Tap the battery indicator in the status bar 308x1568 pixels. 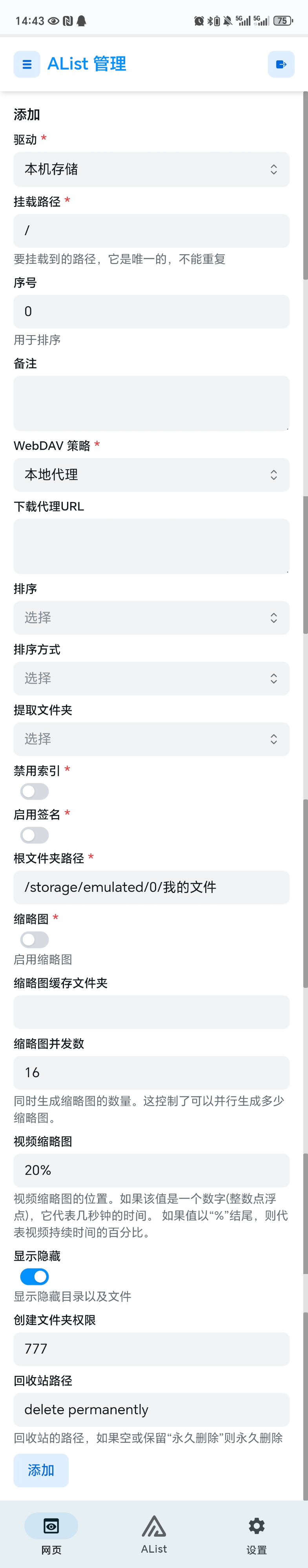pos(282,21)
